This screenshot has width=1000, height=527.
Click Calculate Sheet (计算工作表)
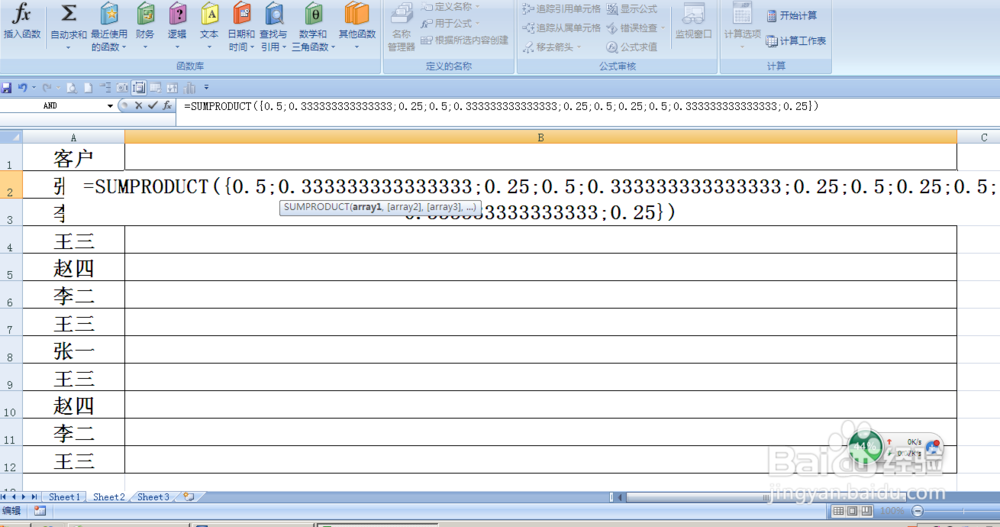point(796,41)
